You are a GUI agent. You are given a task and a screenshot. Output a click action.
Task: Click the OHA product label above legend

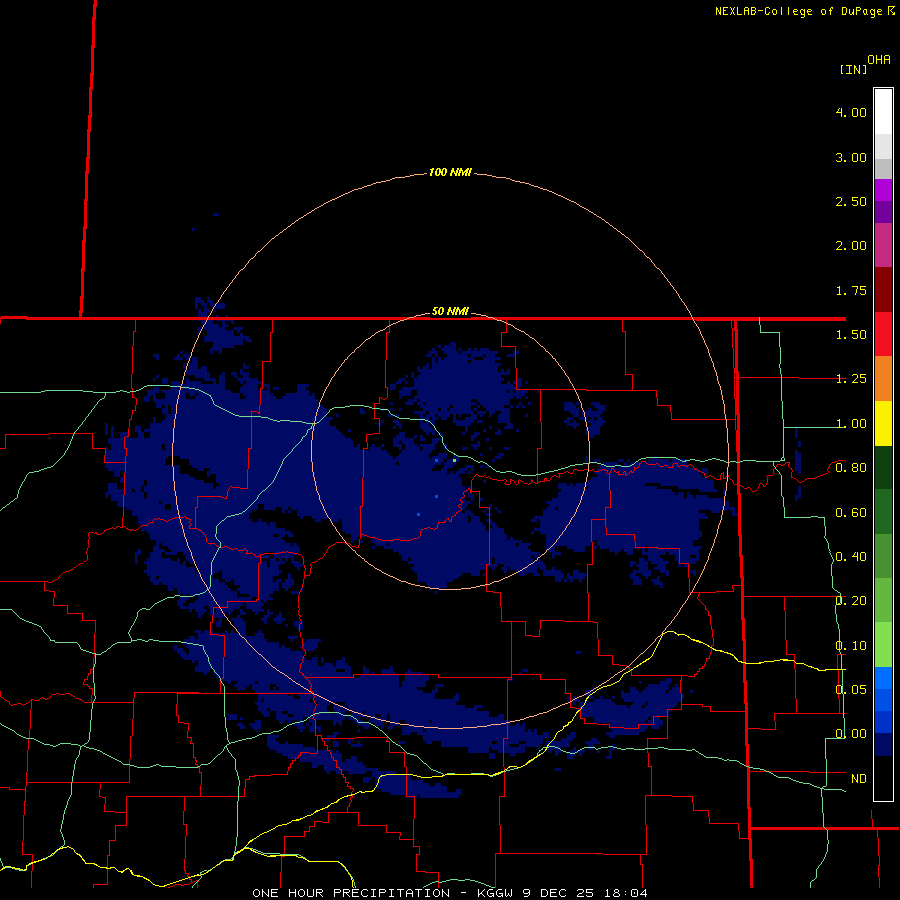[879, 60]
